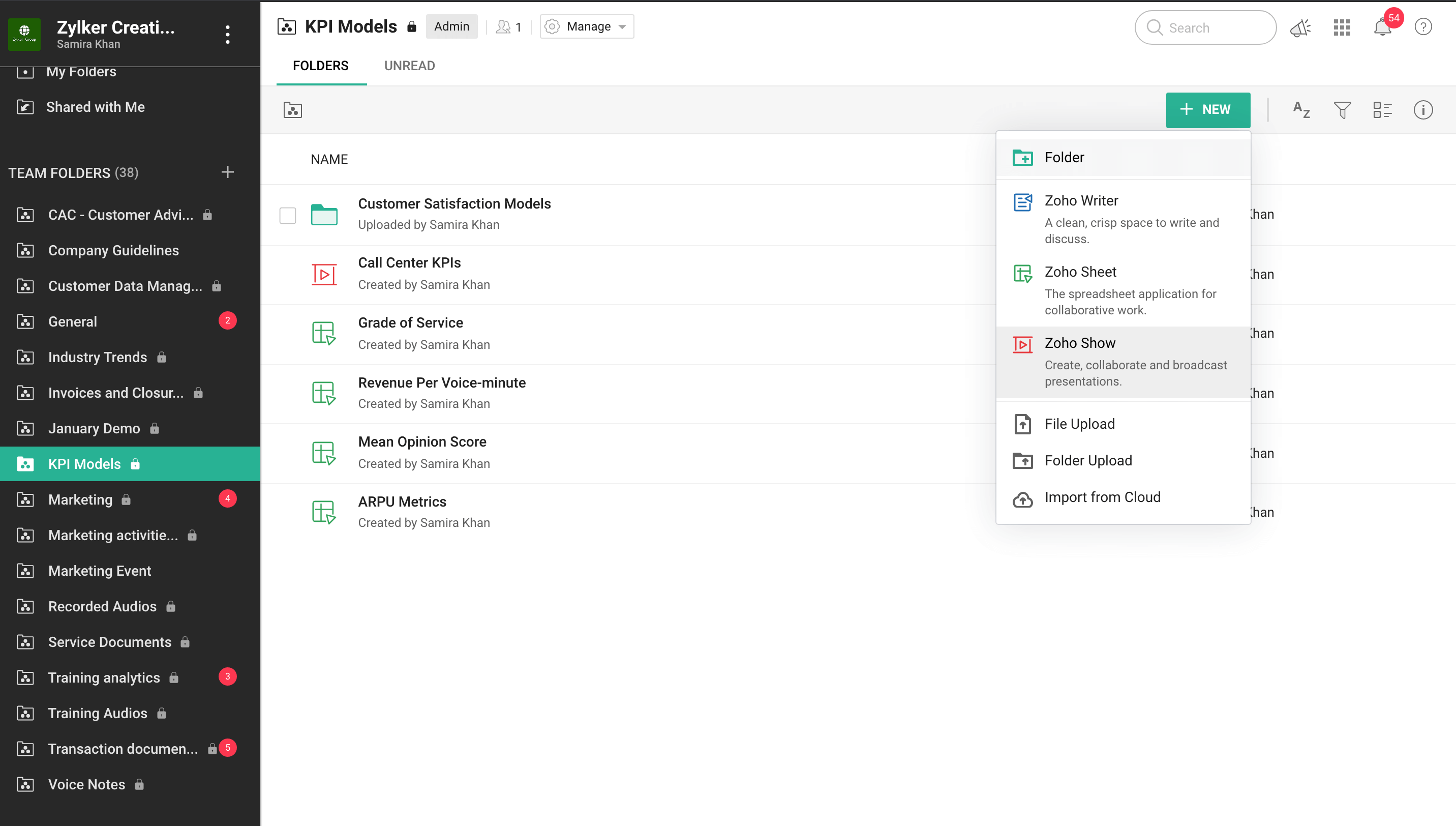1456x826 pixels.
Task: Click the help question mark icon
Action: click(1422, 27)
